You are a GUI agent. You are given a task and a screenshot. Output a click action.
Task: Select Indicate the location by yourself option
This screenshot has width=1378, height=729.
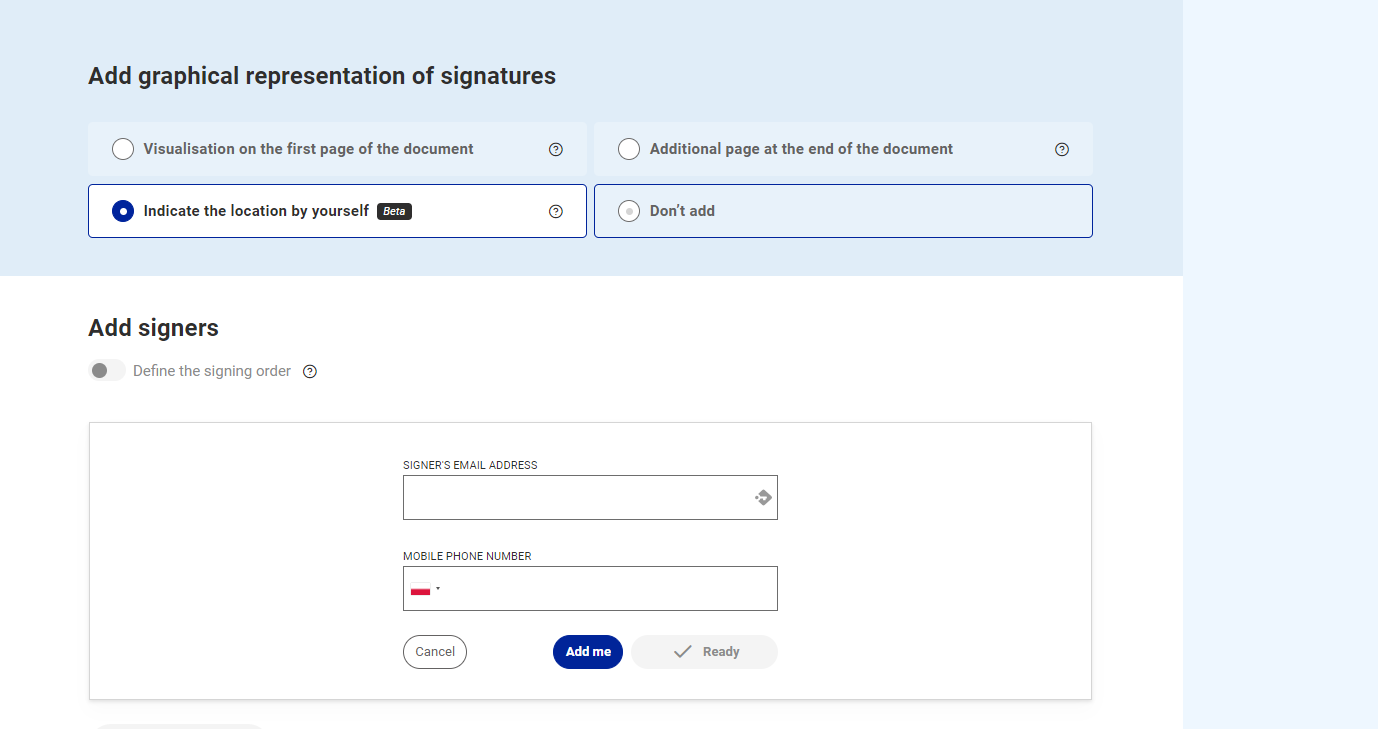(x=122, y=211)
